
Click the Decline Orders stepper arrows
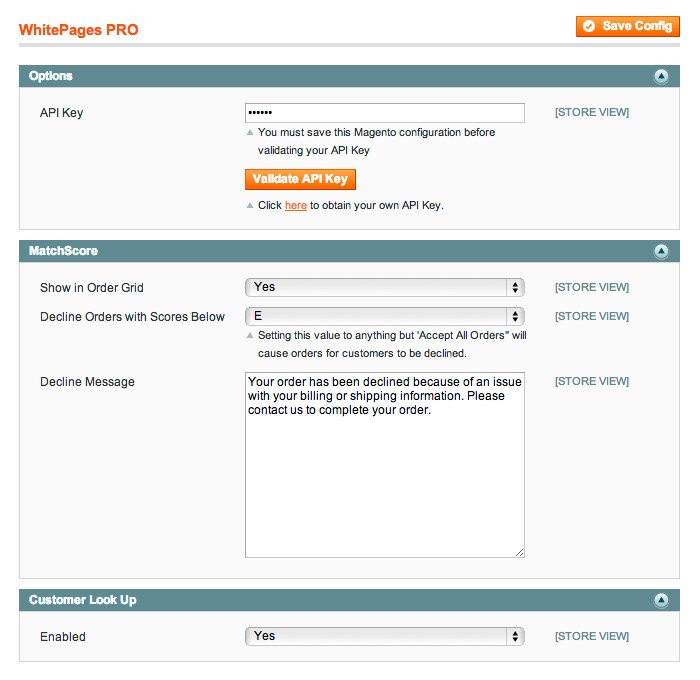(x=515, y=317)
